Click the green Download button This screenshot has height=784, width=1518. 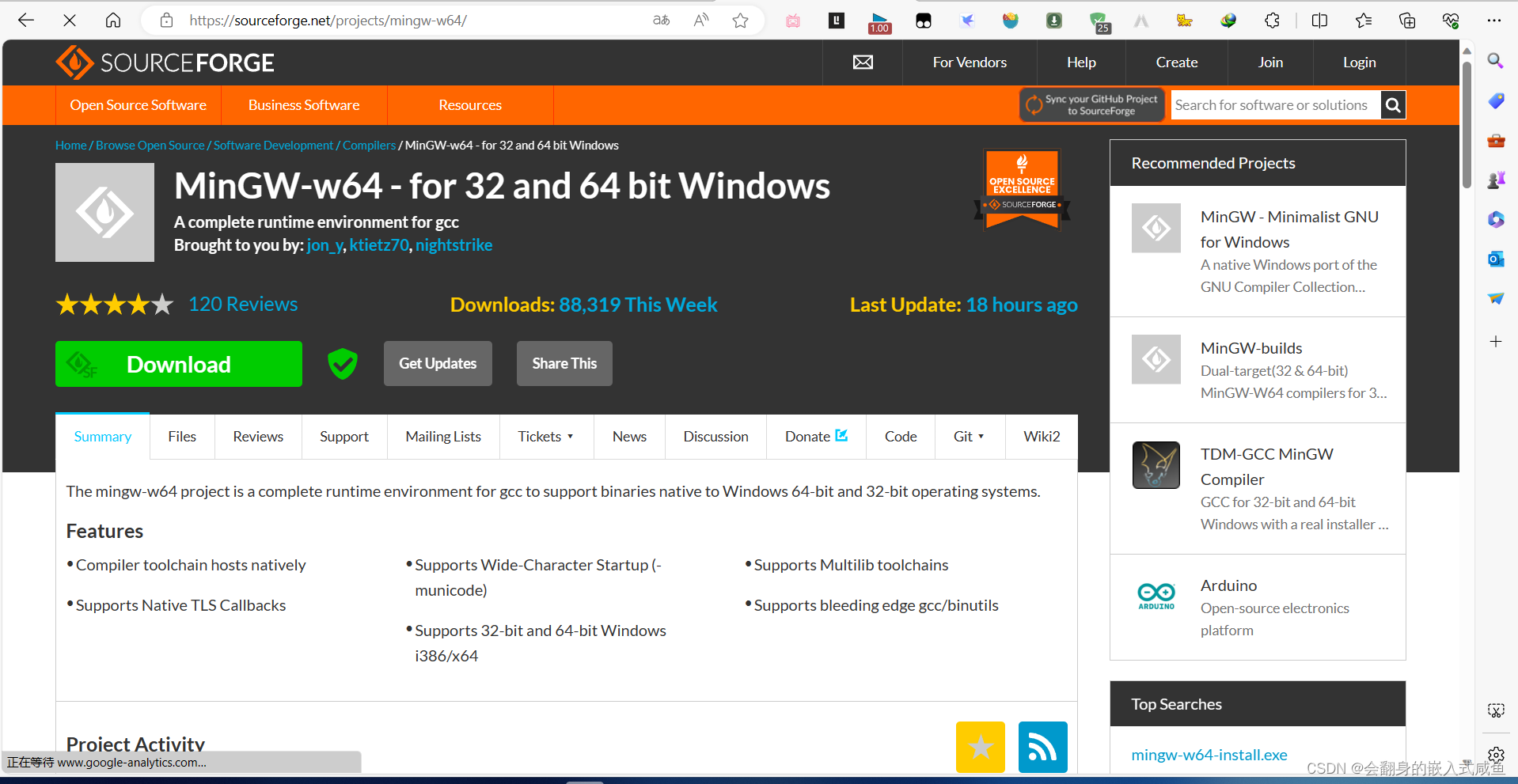(x=179, y=364)
